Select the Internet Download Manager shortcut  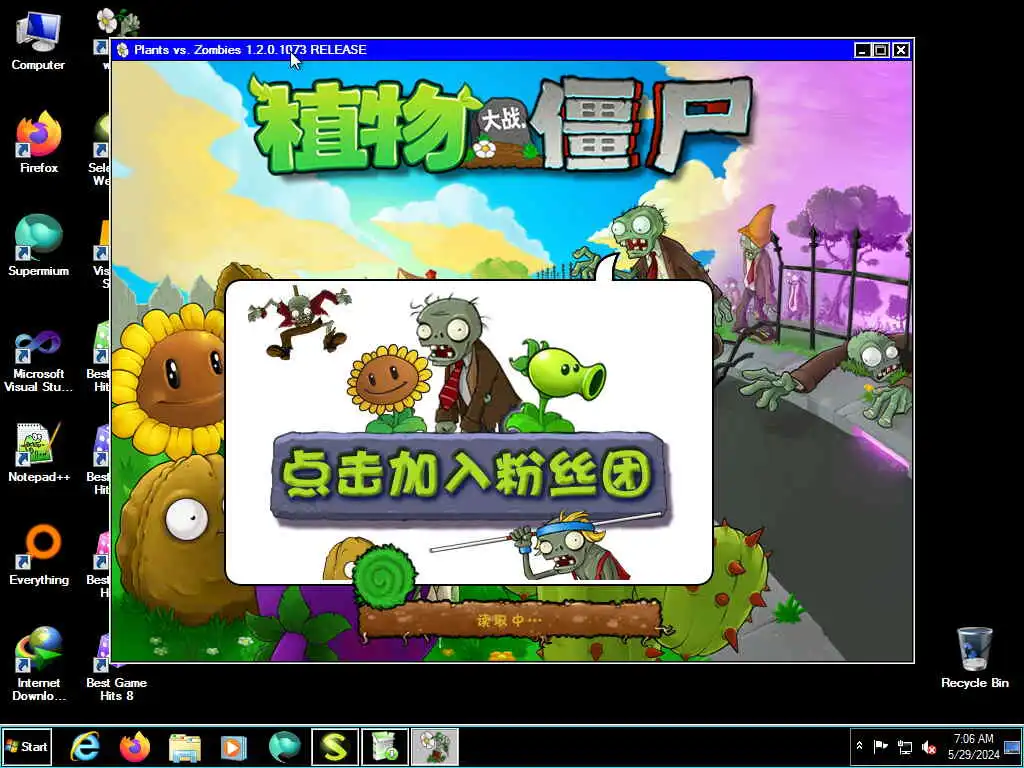38,664
